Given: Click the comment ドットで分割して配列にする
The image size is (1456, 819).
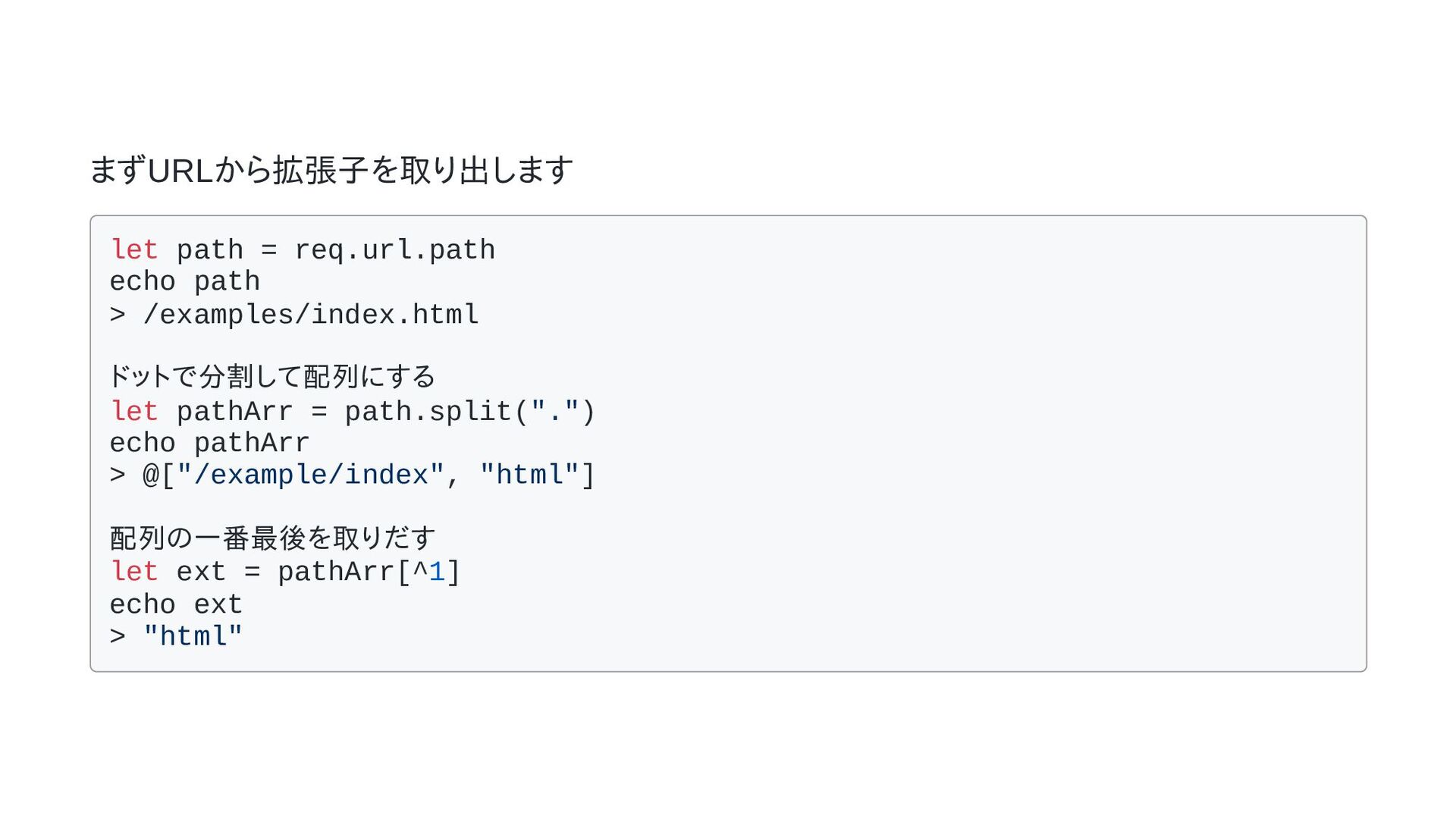Looking at the screenshot, I should [272, 376].
